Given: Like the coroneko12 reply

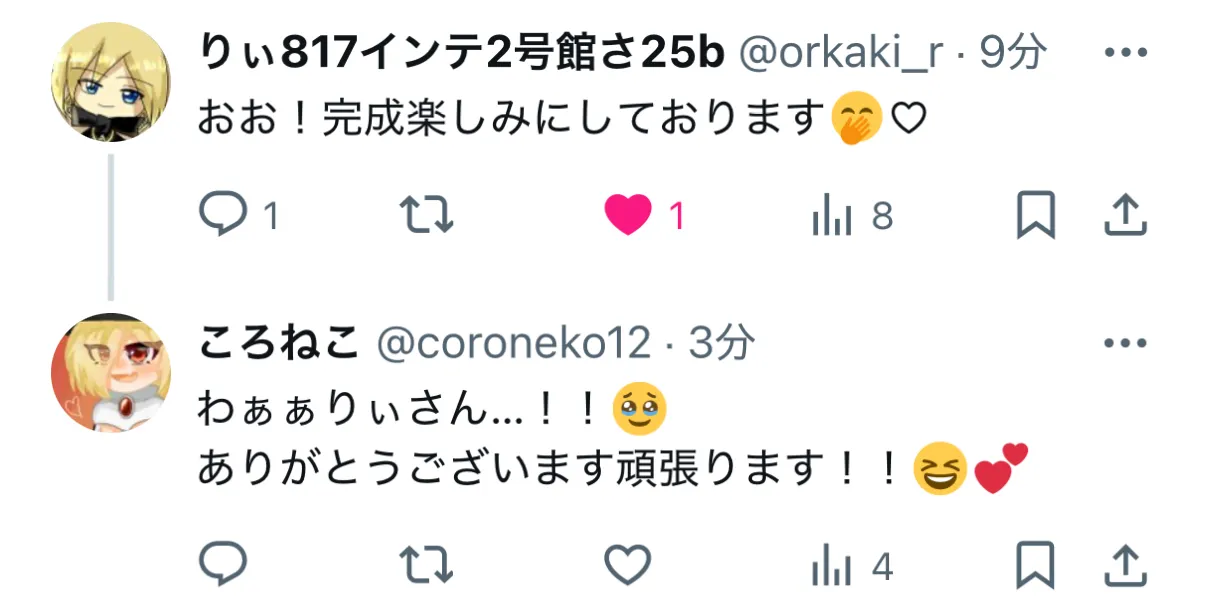Looking at the screenshot, I should point(629,567).
